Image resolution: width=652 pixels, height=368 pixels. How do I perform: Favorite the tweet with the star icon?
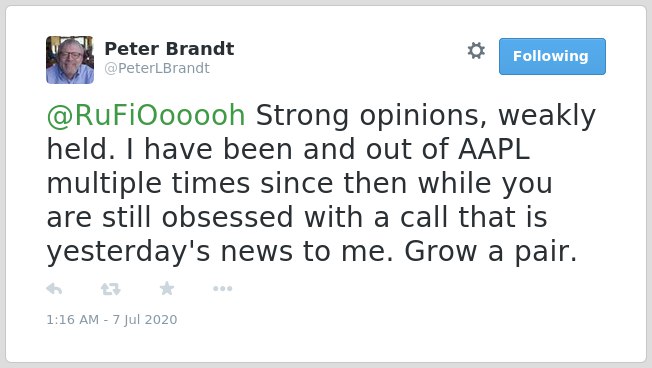click(x=167, y=288)
